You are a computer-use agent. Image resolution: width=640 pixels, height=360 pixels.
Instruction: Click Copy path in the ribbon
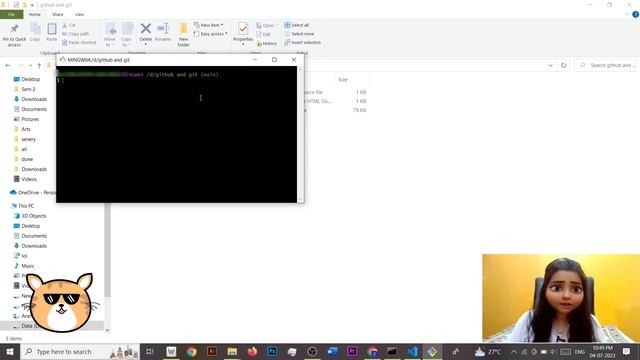click(76, 34)
